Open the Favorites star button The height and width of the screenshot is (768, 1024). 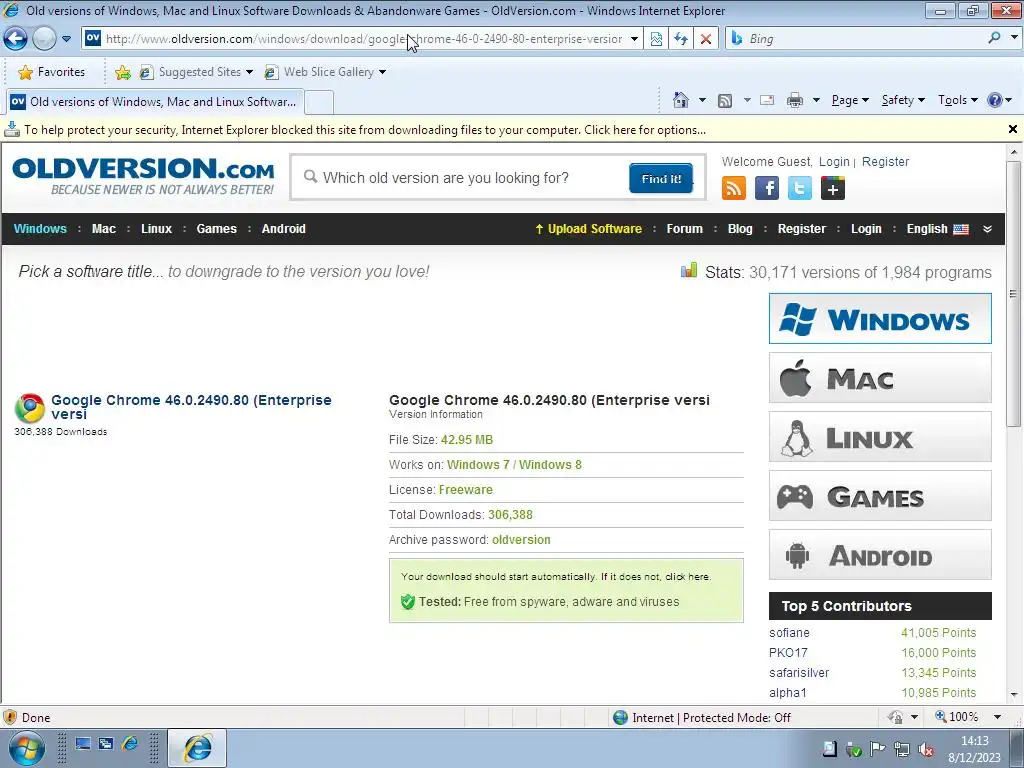pyautogui.click(x=52, y=72)
